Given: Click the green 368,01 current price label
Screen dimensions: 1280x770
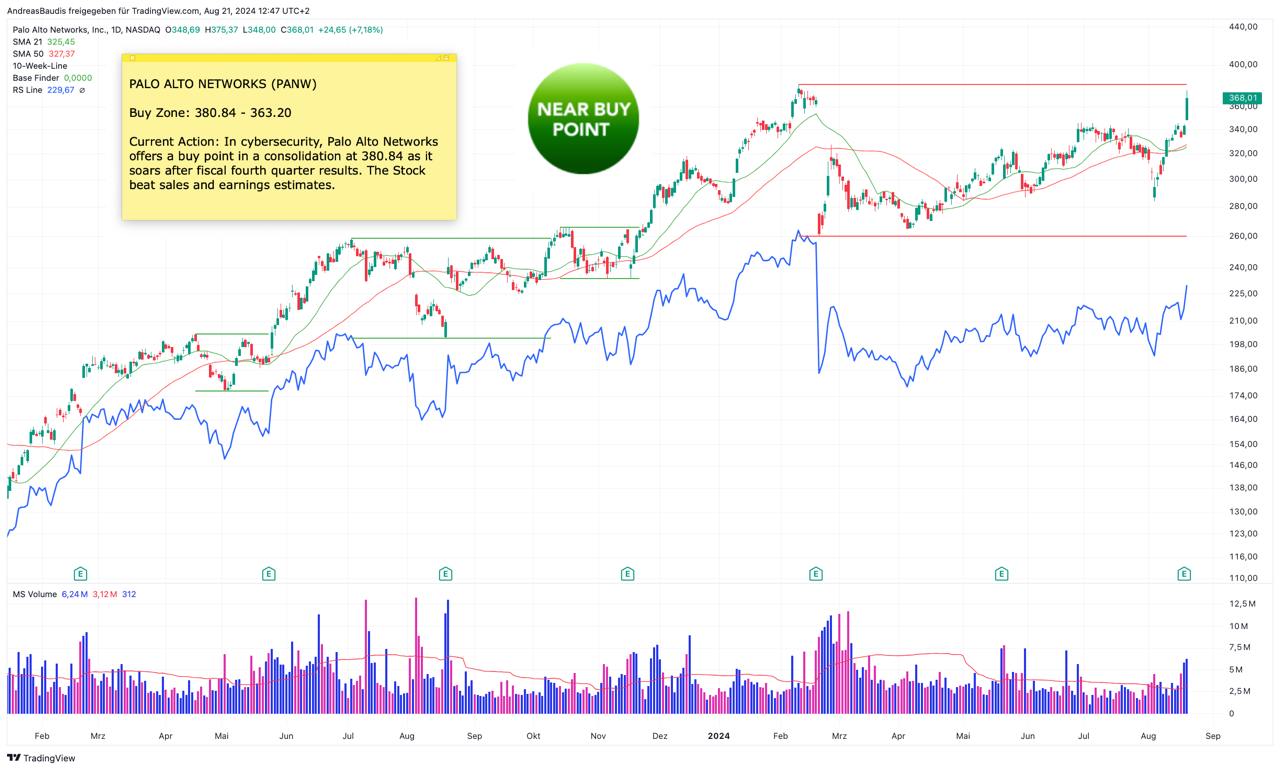Looking at the screenshot, I should 1241,98.
